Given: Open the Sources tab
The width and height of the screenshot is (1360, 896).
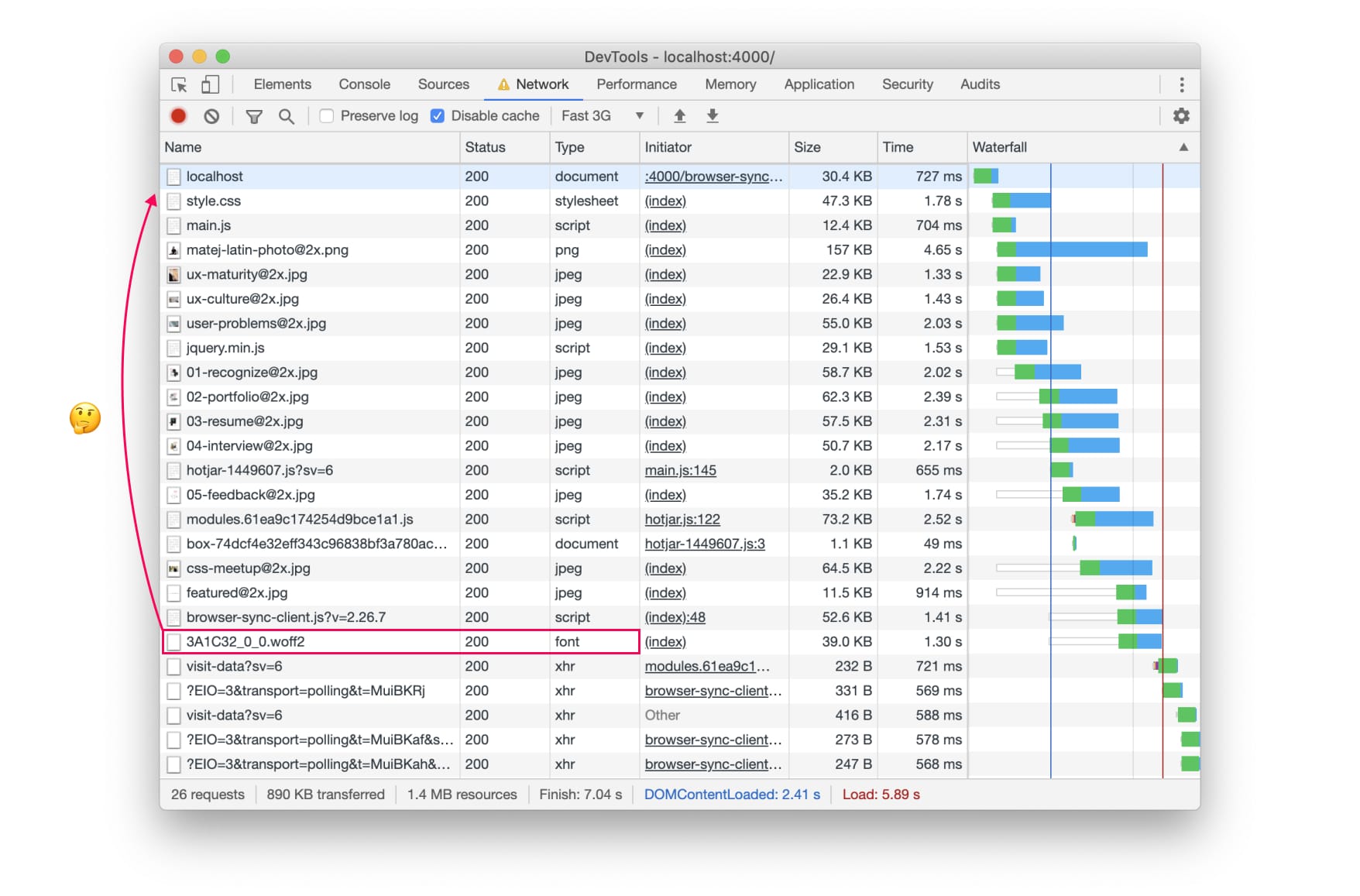Looking at the screenshot, I should pyautogui.click(x=443, y=84).
